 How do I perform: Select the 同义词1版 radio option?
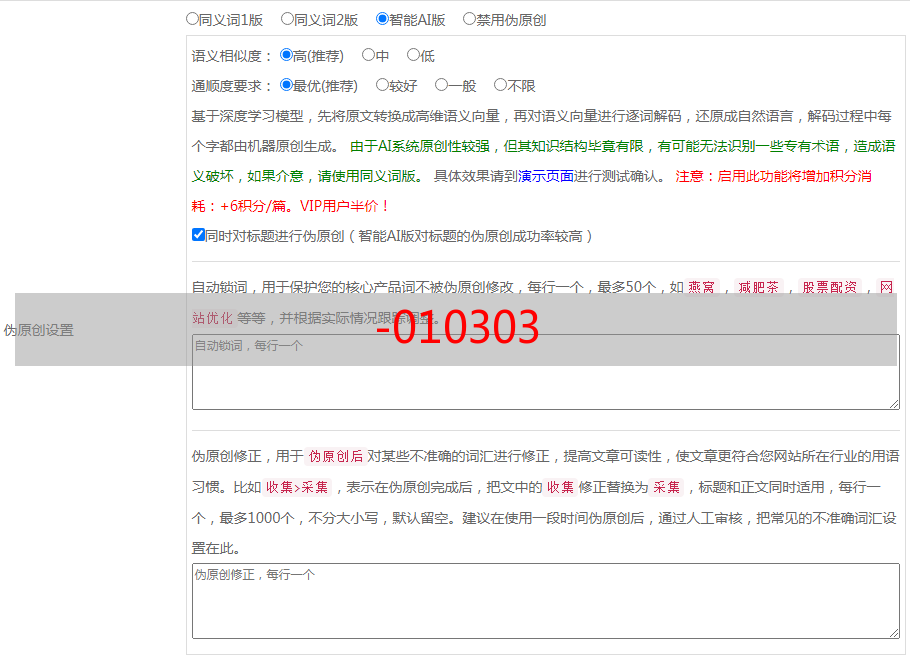pos(192,19)
